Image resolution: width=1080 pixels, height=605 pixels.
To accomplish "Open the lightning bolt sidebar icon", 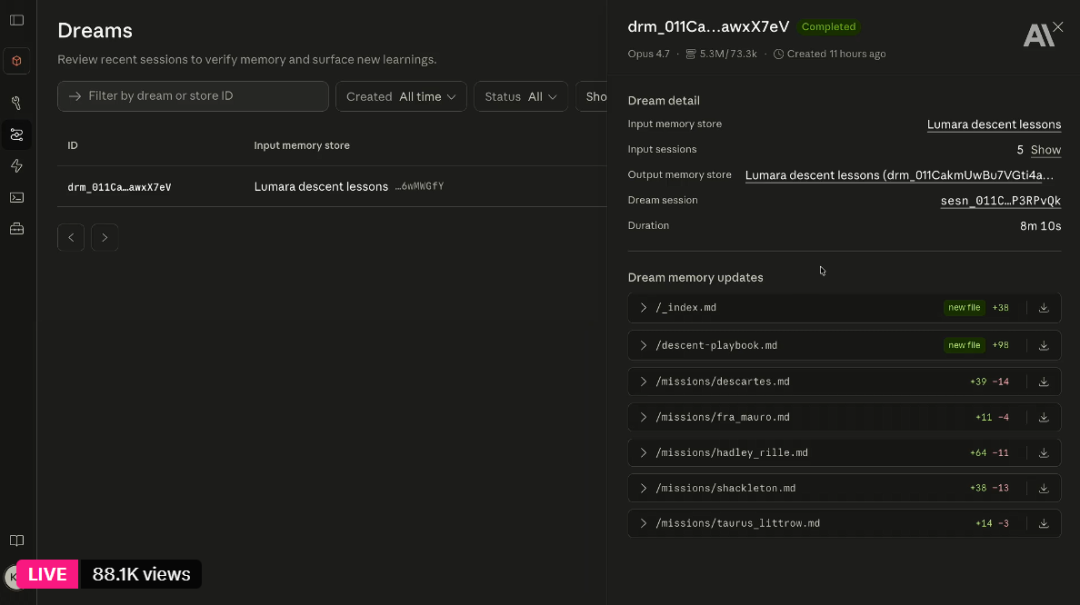I will pyautogui.click(x=17, y=166).
